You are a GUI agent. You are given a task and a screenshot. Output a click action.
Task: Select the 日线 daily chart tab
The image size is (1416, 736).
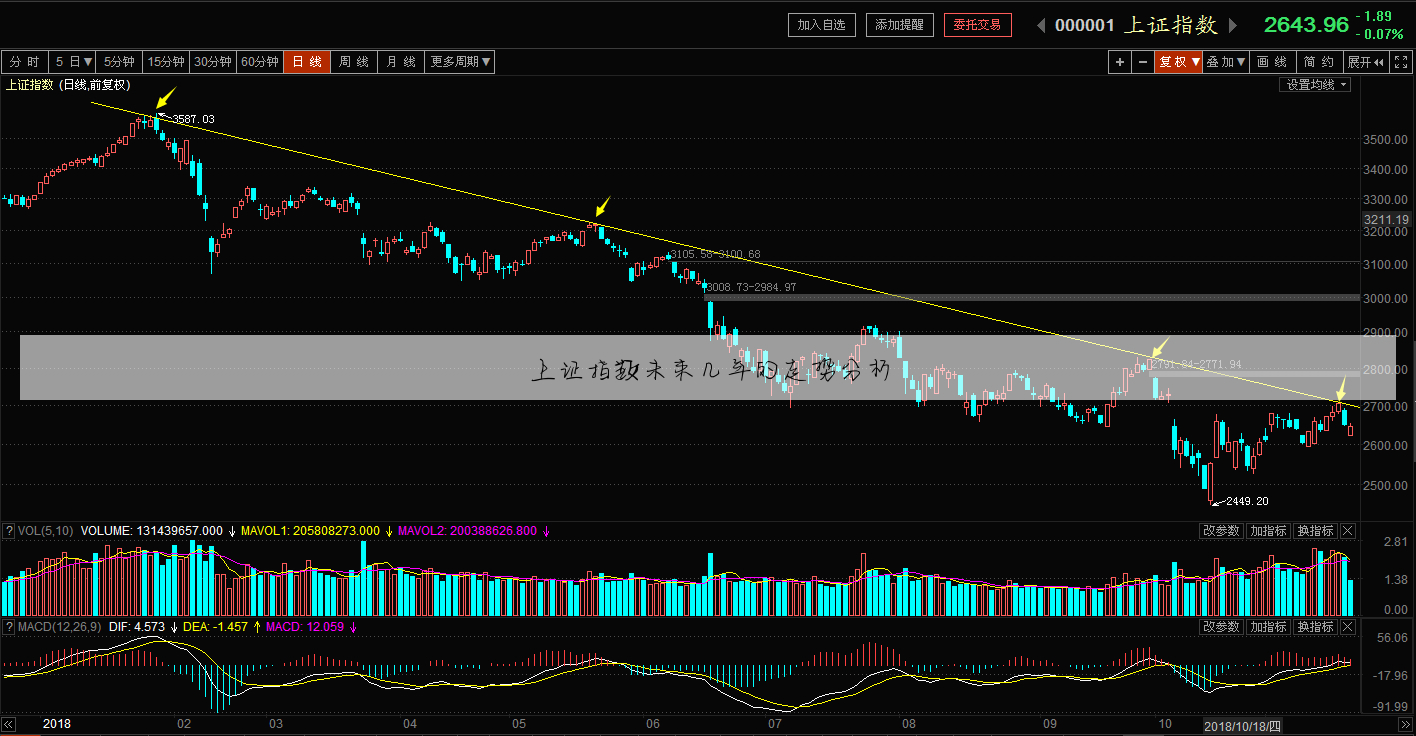pos(307,62)
